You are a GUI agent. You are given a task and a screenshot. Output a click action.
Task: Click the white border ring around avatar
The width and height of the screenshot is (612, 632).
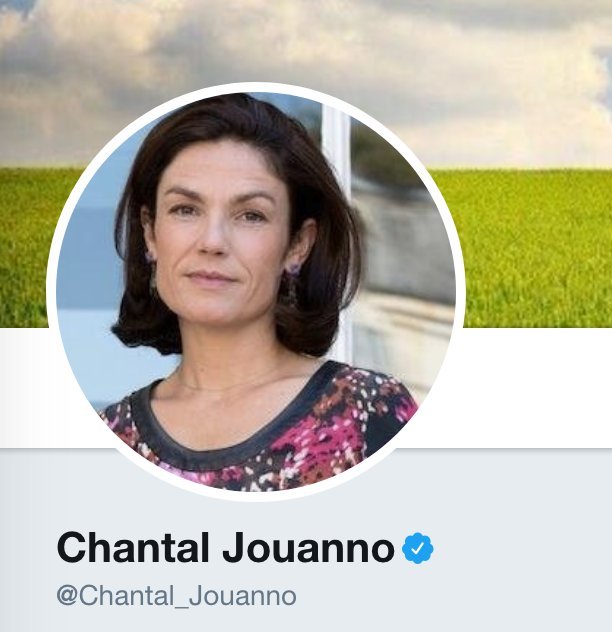(x=256, y=87)
